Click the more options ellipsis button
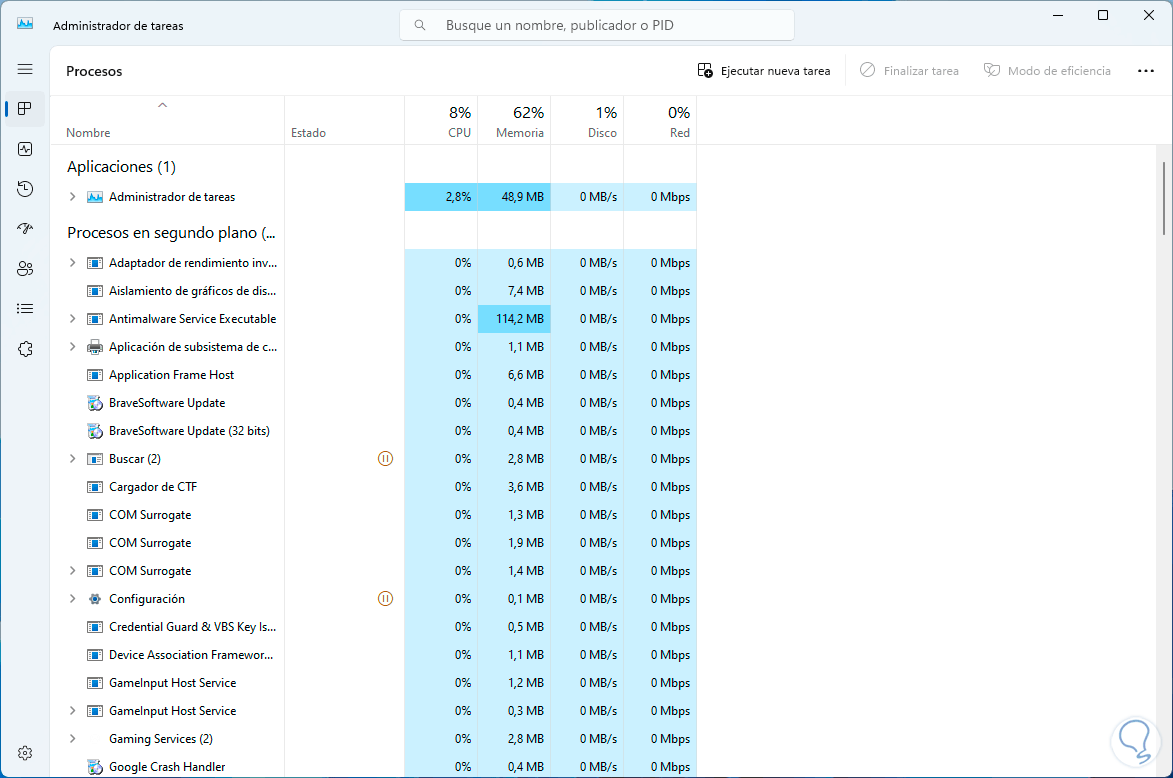Screen dimensions: 1173x778 pos(1146,71)
